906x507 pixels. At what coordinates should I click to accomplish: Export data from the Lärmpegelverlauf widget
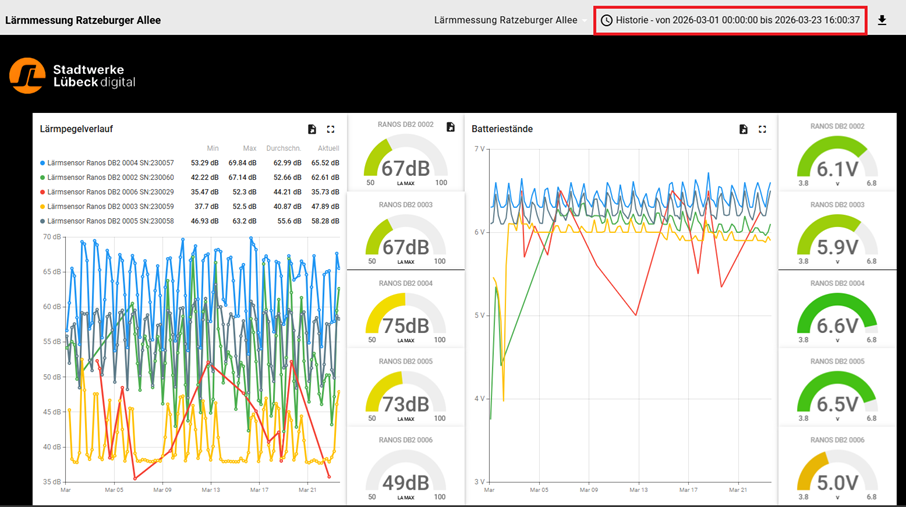pyautogui.click(x=312, y=129)
